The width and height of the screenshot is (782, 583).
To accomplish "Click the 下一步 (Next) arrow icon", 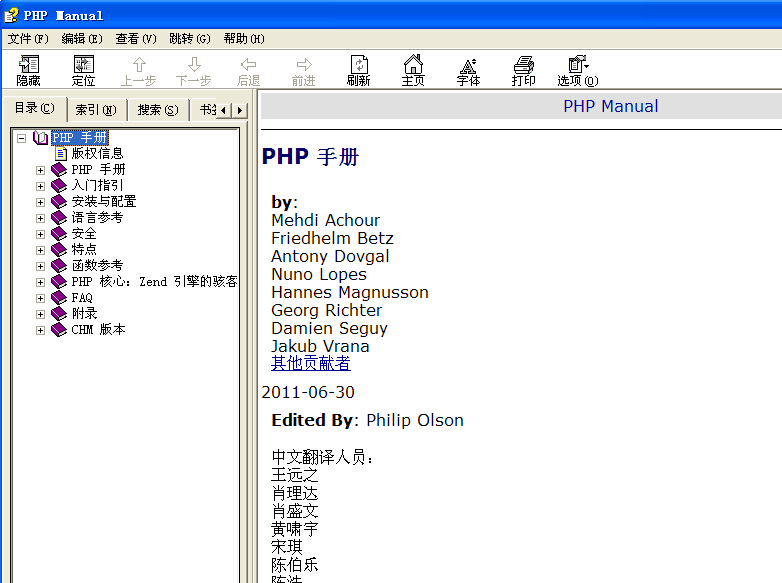I will [x=194, y=64].
